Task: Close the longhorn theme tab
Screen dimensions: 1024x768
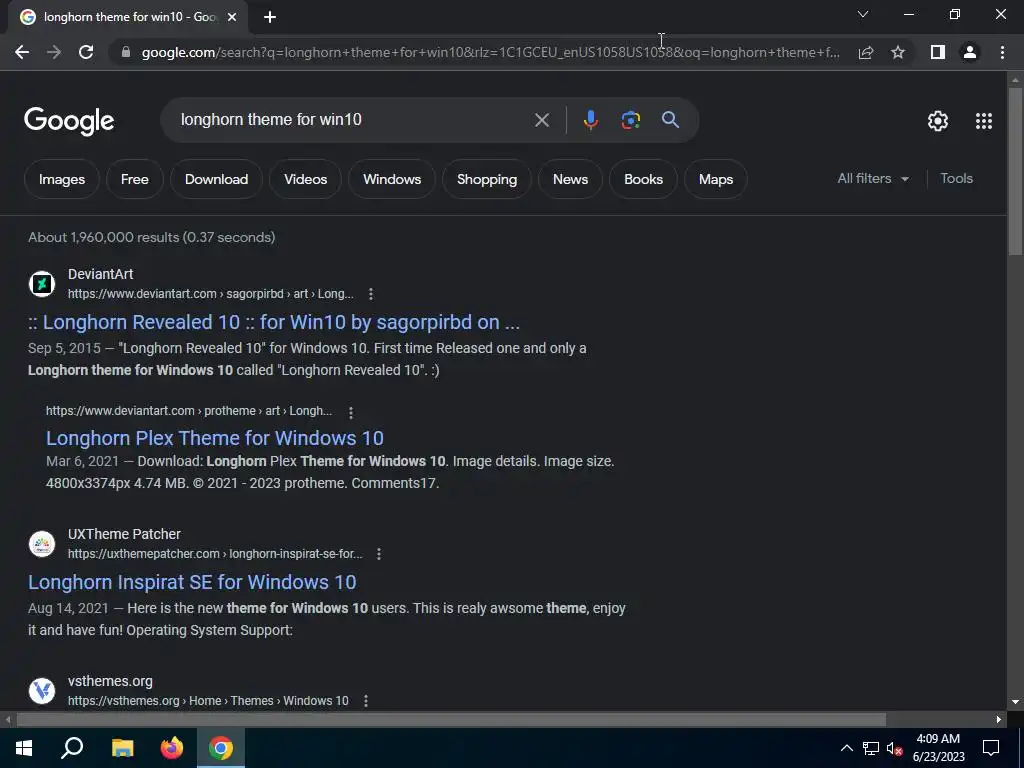Action: click(x=232, y=17)
